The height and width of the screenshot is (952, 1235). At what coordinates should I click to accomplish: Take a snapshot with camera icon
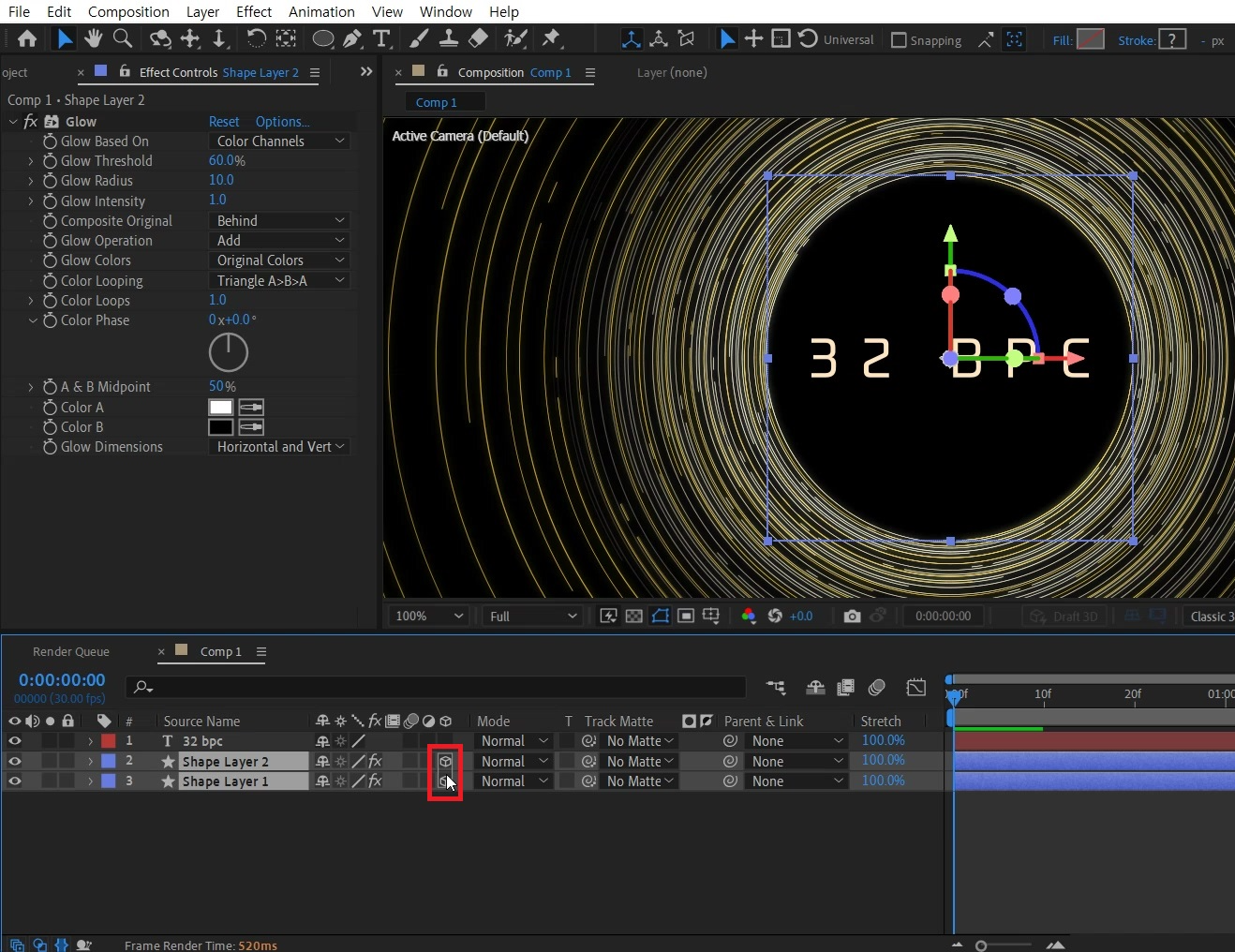(852, 616)
